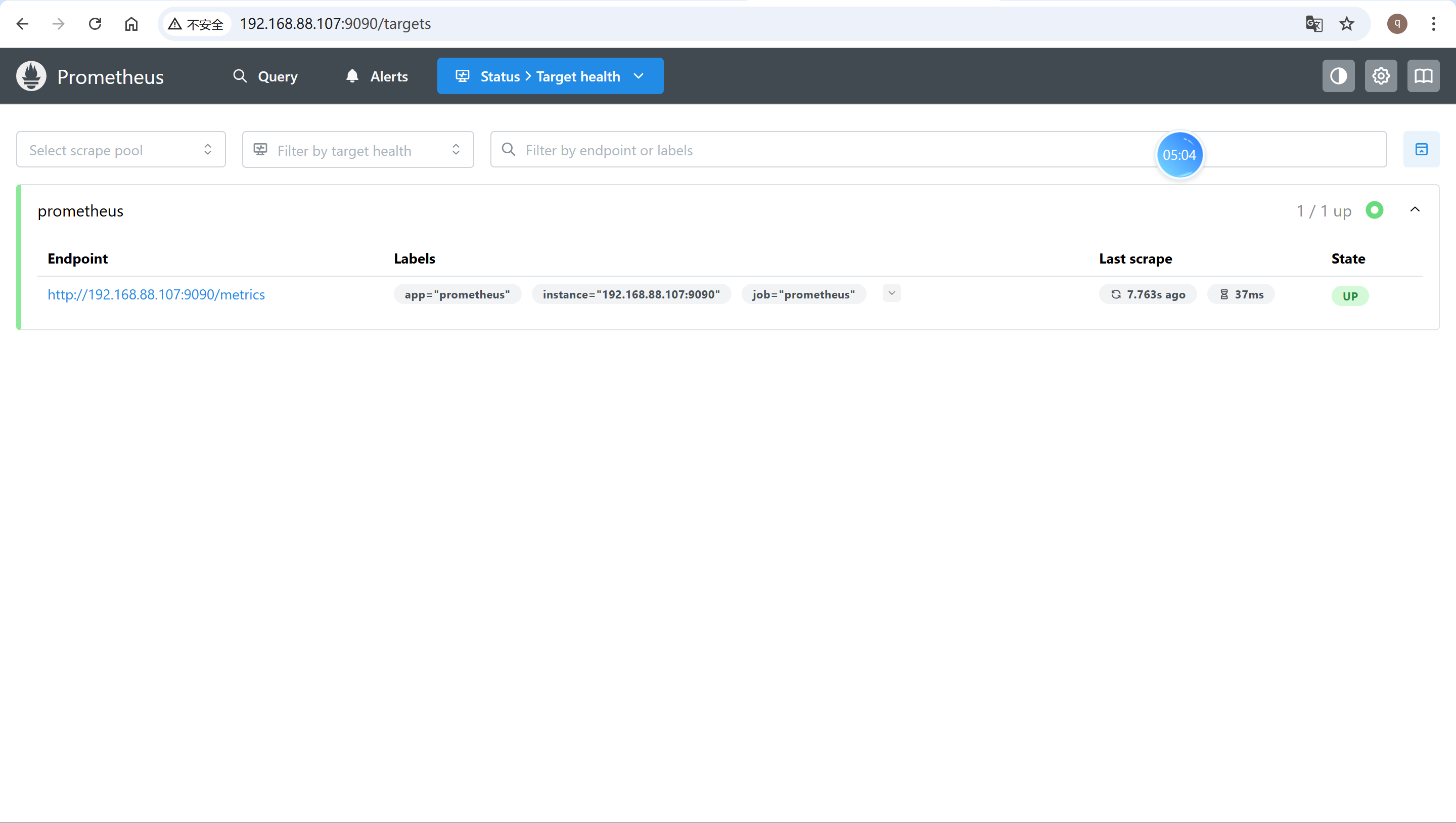Click the instance="192.168.88.107:9090" label badge

pyautogui.click(x=631, y=294)
